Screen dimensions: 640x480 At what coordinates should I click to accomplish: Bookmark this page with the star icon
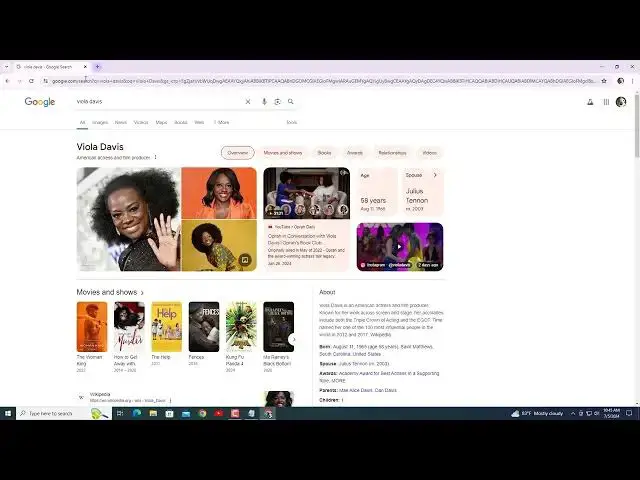click(x=604, y=81)
